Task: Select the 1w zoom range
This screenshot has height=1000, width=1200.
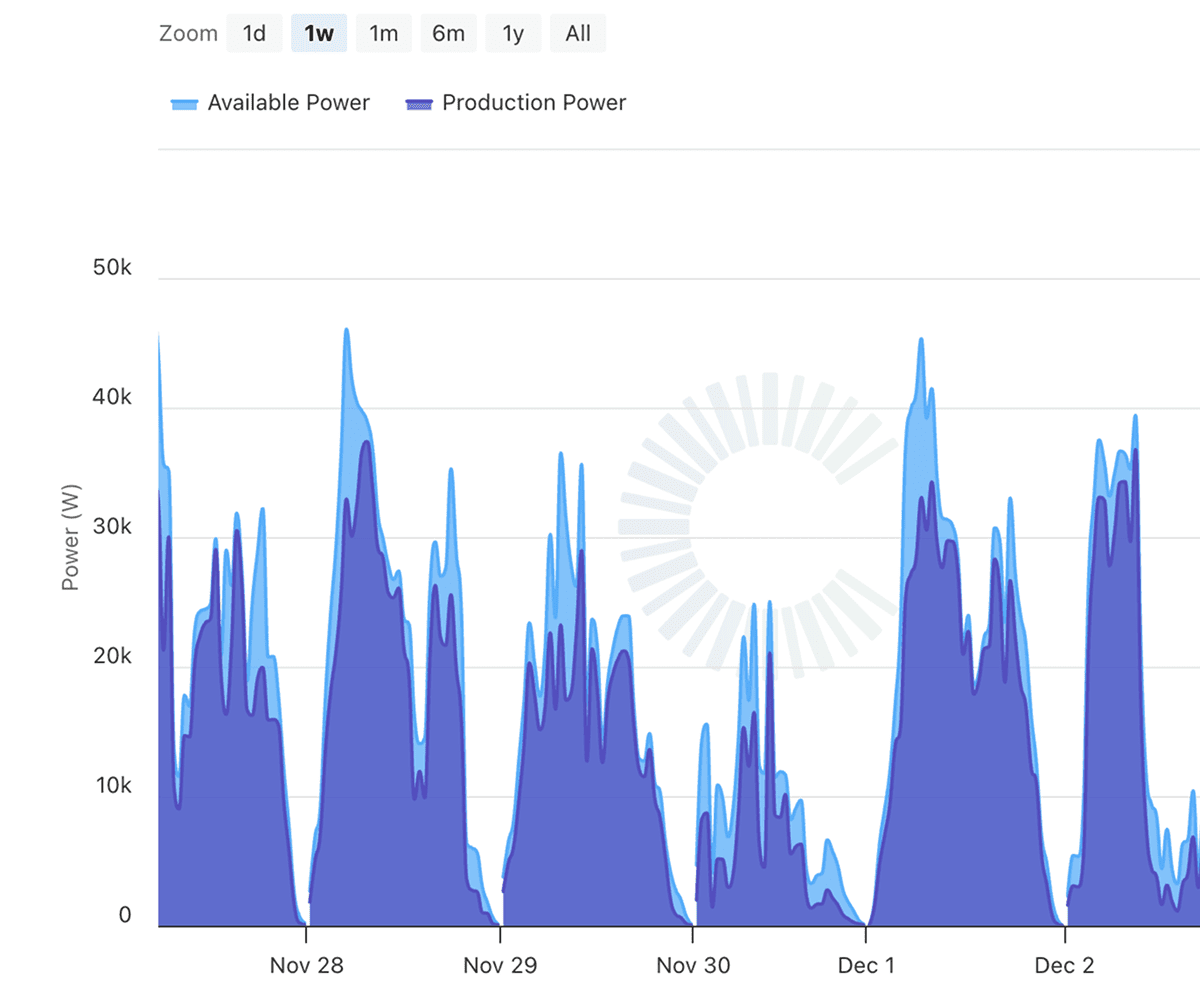Action: coord(319,32)
